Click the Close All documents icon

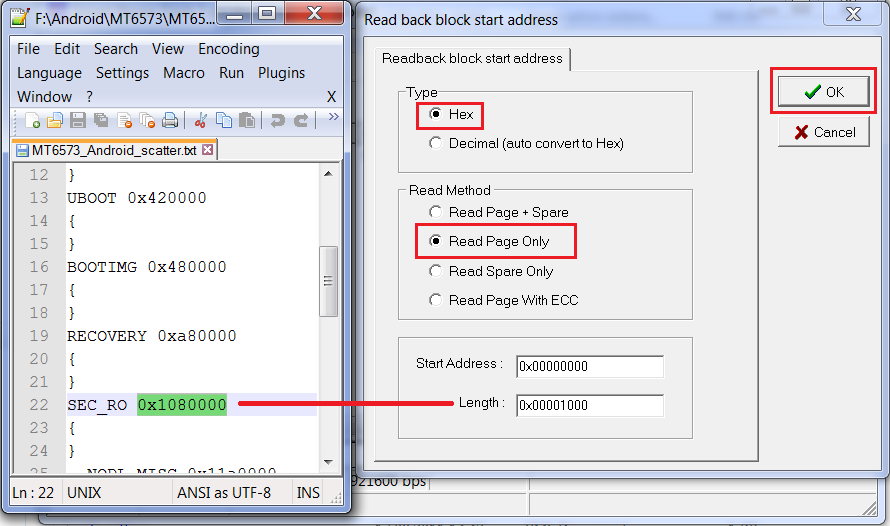coord(147,120)
